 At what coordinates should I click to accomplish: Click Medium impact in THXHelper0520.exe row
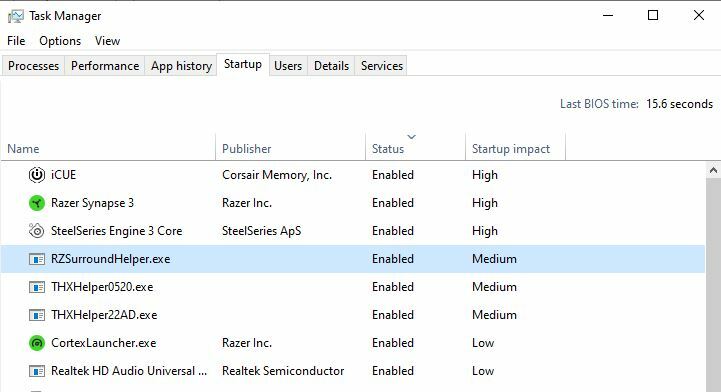[494, 287]
